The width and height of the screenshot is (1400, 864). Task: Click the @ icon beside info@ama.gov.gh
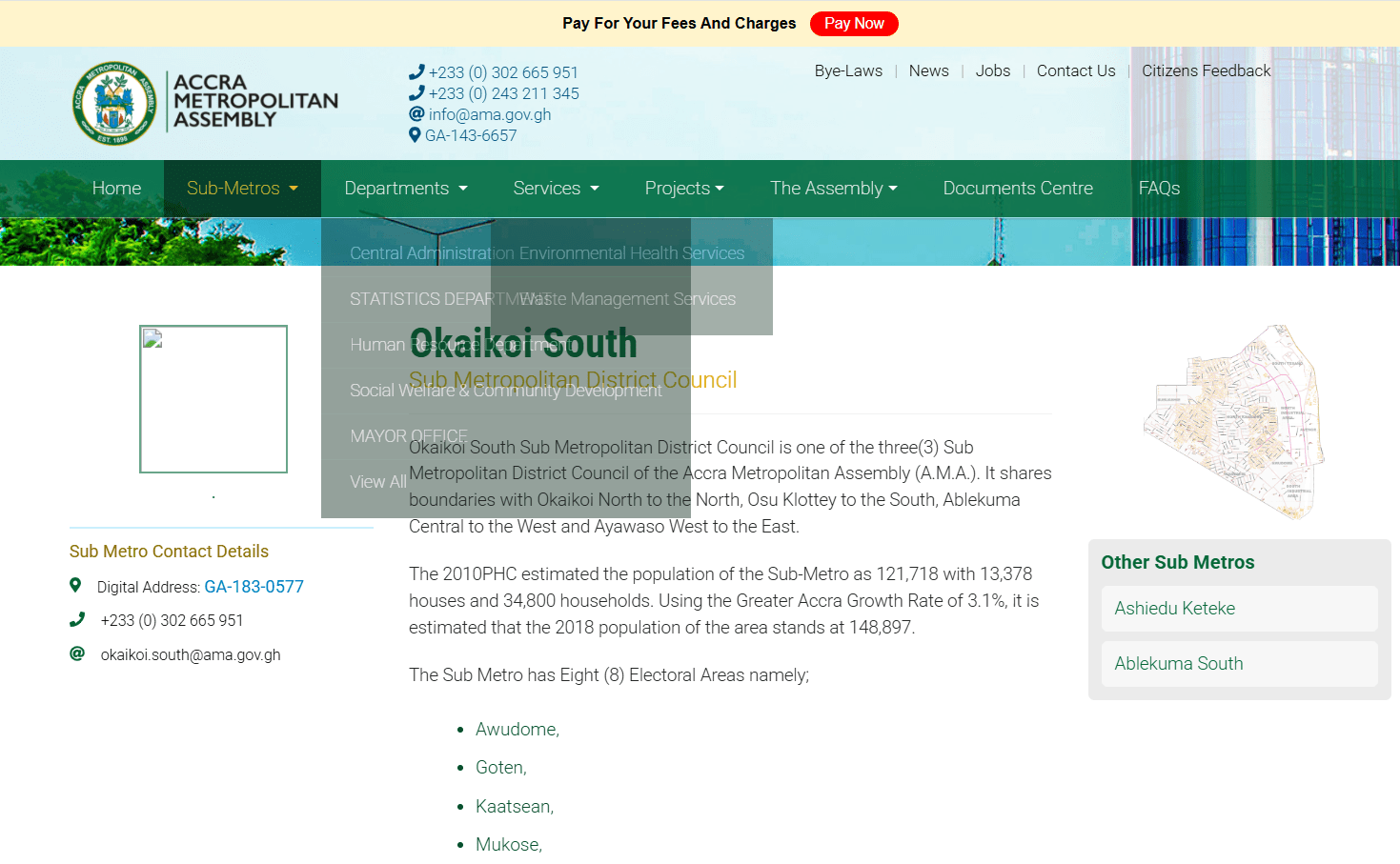point(416,113)
